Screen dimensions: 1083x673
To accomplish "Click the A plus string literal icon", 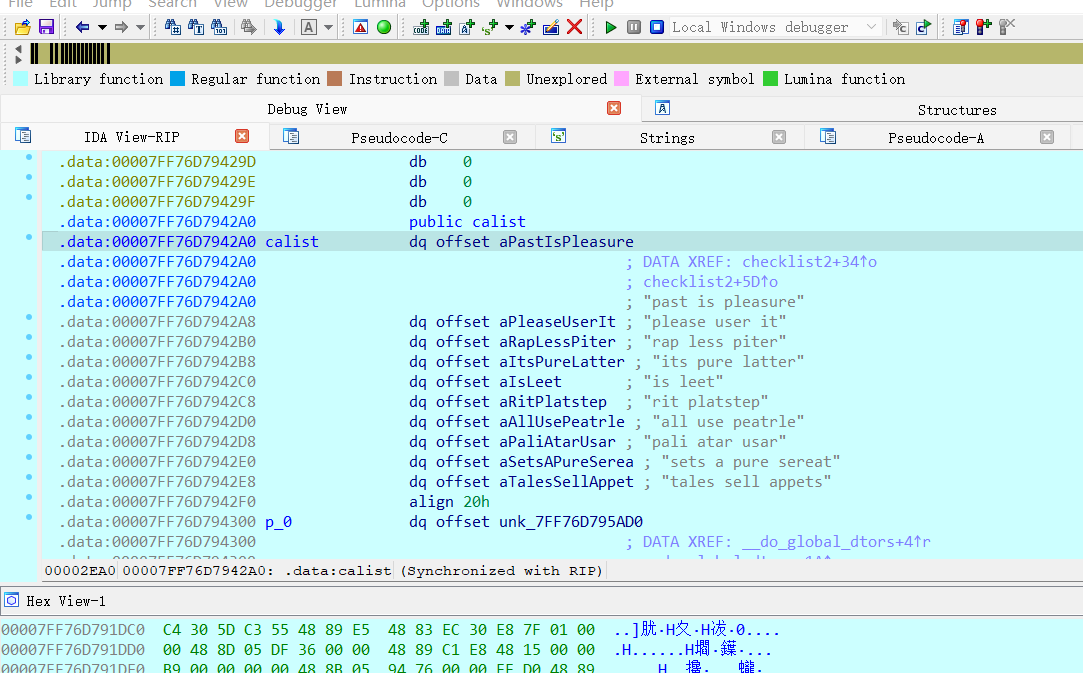I will pyautogui.click(x=467, y=27).
